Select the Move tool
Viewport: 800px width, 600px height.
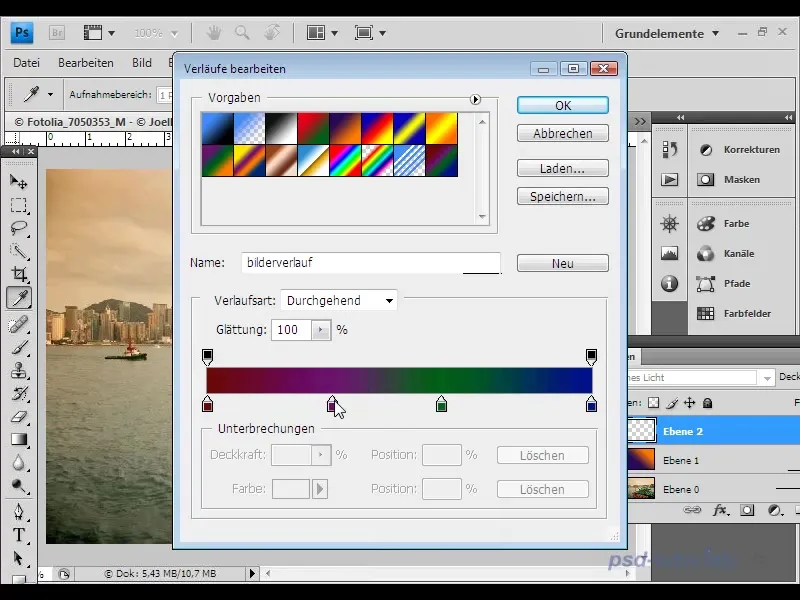click(x=19, y=182)
